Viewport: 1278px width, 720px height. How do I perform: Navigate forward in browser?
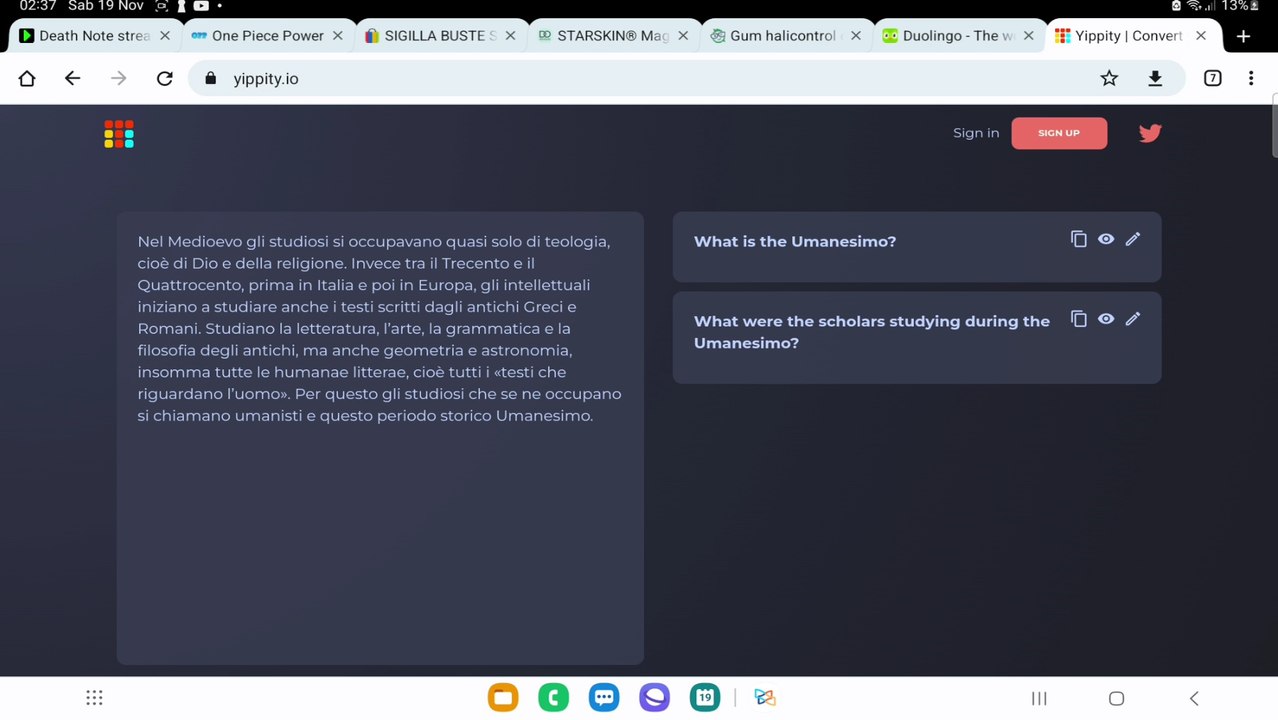[x=119, y=78]
